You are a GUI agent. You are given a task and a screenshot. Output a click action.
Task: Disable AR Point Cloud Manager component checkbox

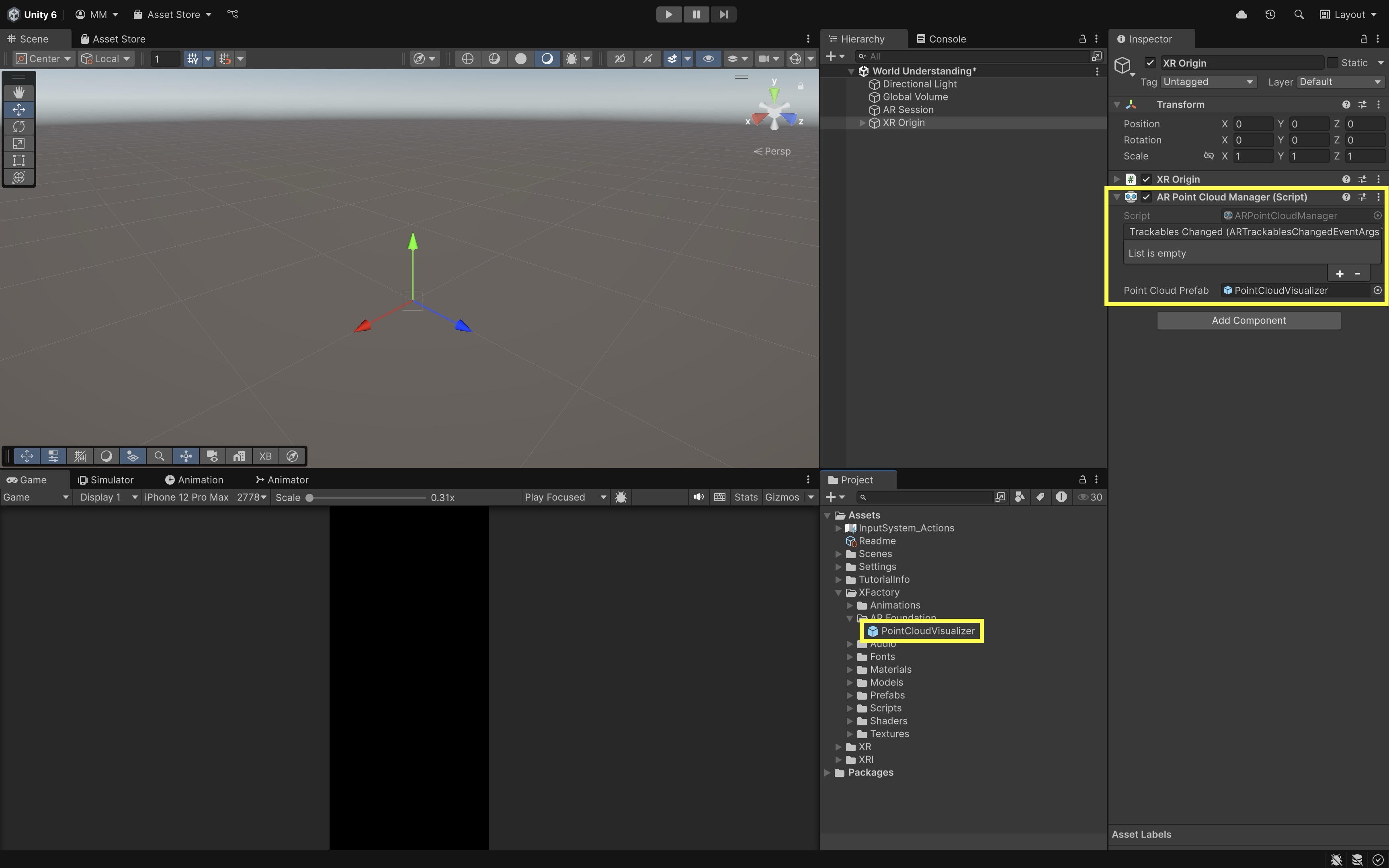(1146, 197)
